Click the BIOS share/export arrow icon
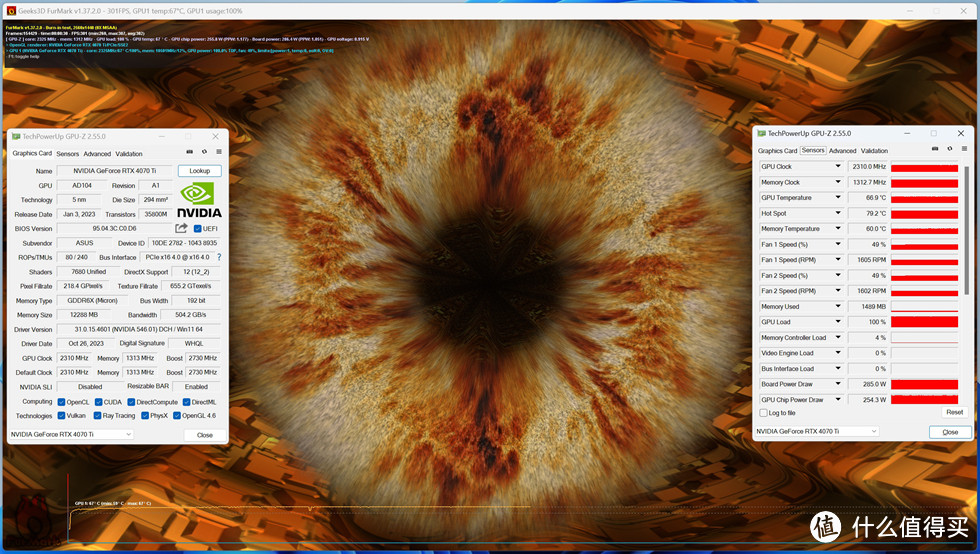Image resolution: width=980 pixels, height=554 pixels. click(181, 228)
